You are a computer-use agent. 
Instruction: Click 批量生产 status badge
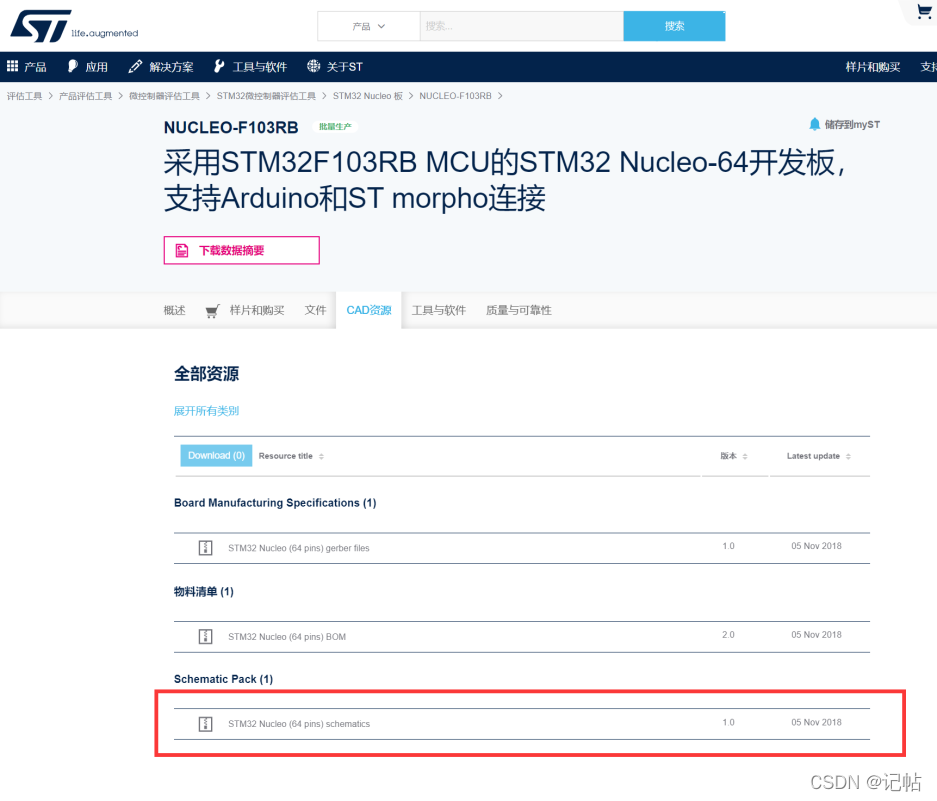click(335, 127)
